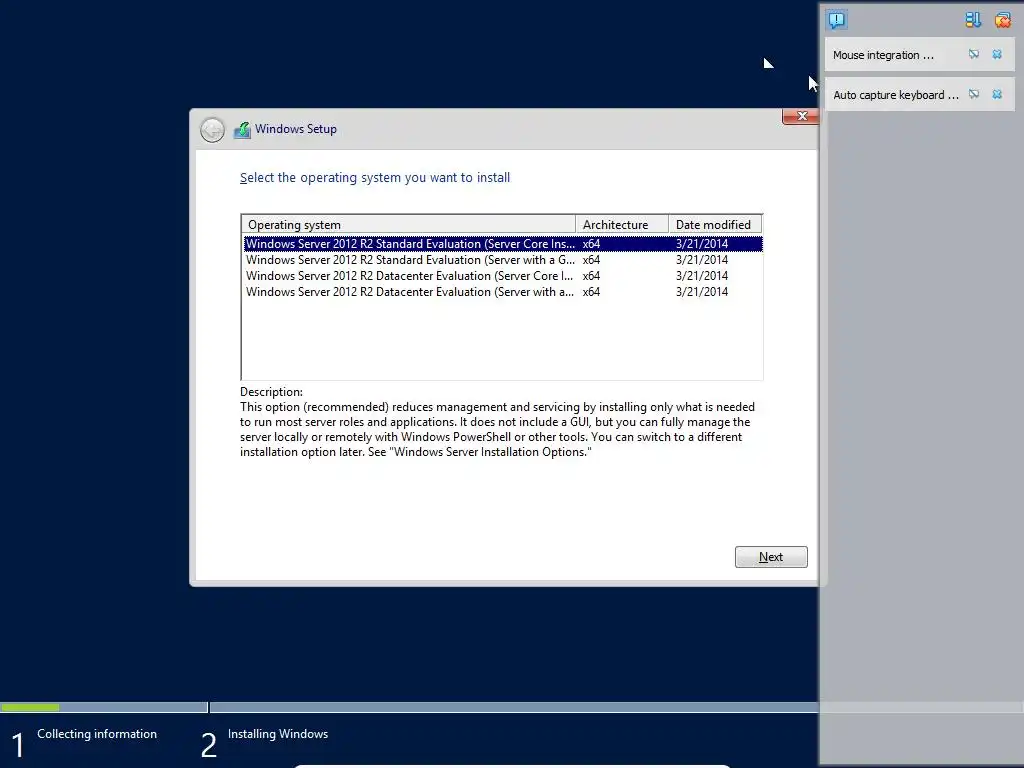Sort by Operating system column header
Viewport: 1024px width, 768px height.
click(408, 225)
